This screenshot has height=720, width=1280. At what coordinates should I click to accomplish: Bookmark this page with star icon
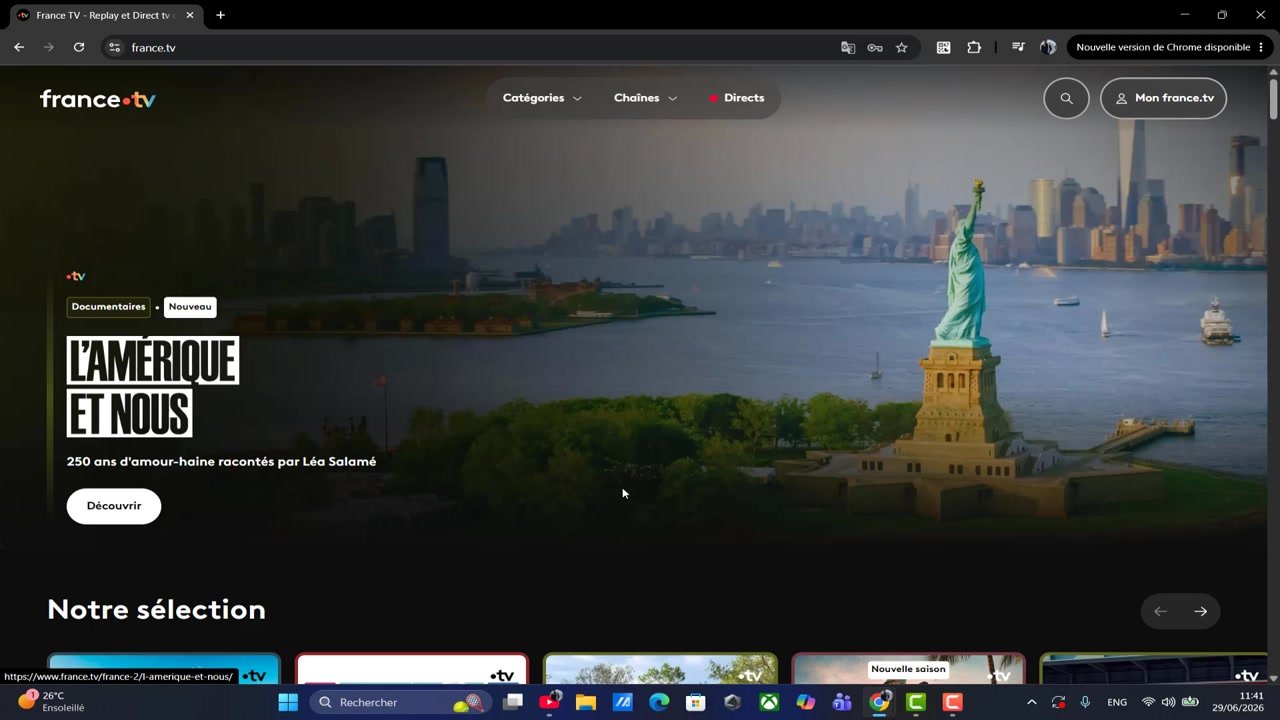click(x=902, y=47)
